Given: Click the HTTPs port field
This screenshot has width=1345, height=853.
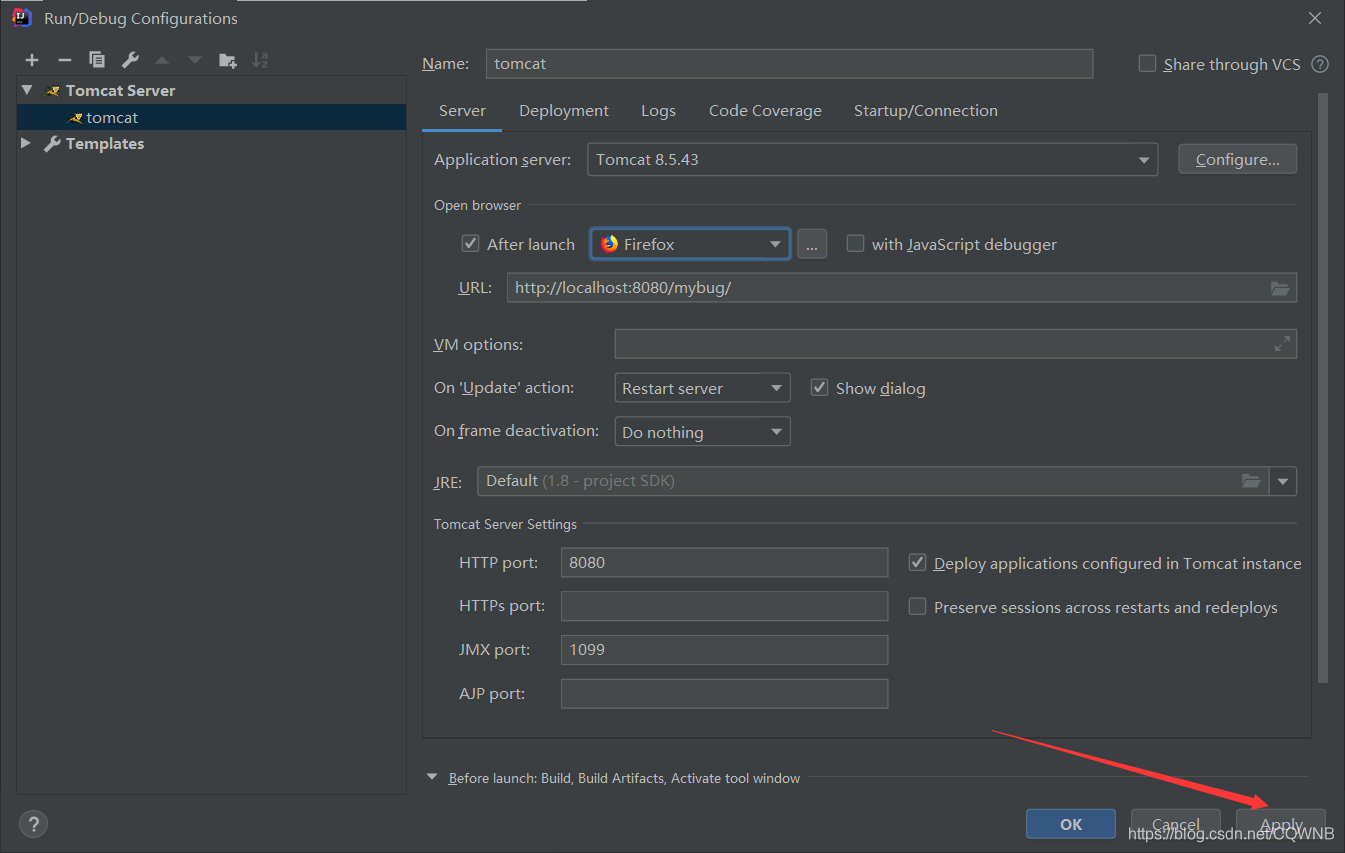Looking at the screenshot, I should point(724,606).
